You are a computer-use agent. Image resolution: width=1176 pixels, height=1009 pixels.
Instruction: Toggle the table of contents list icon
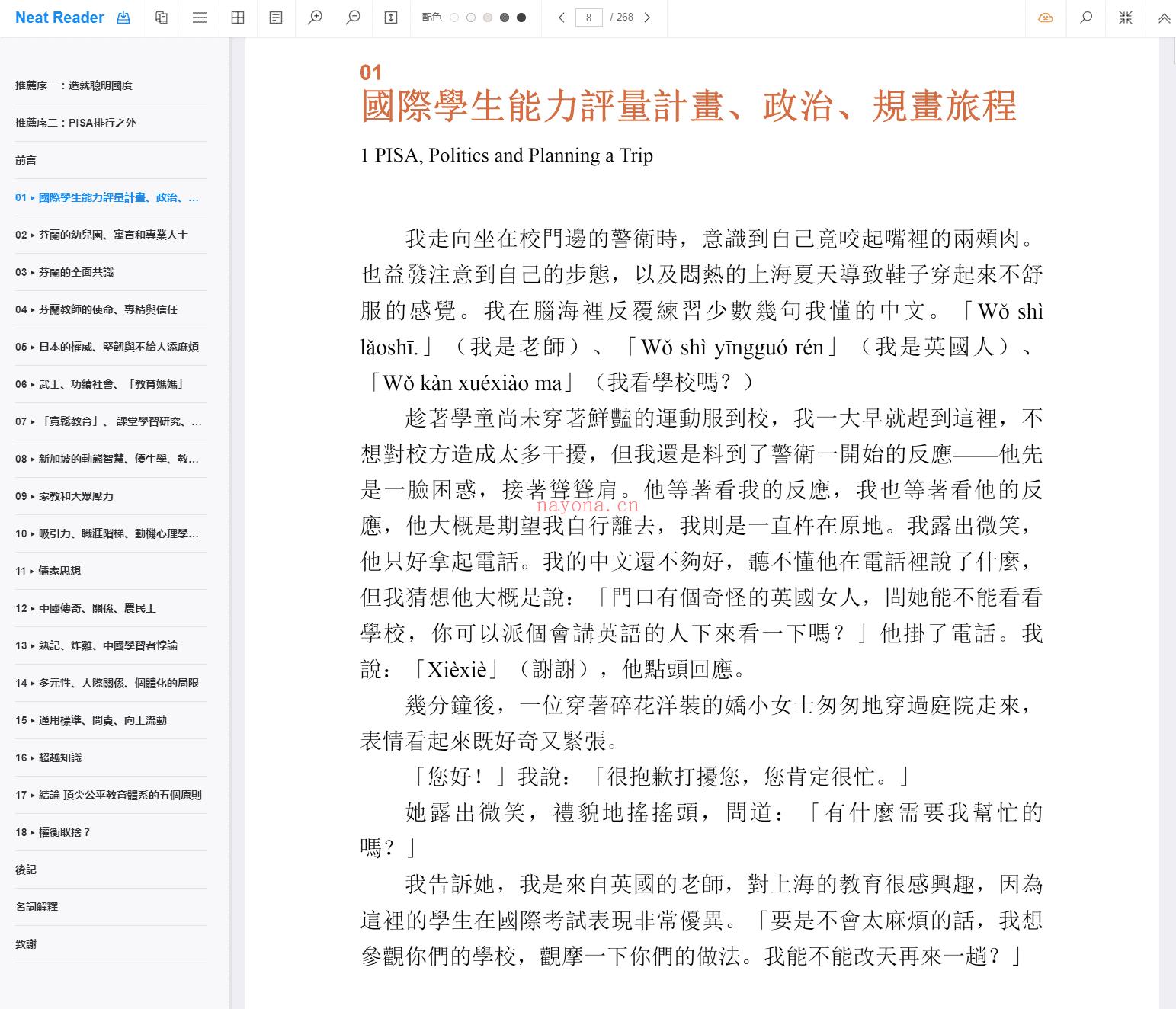(200, 18)
